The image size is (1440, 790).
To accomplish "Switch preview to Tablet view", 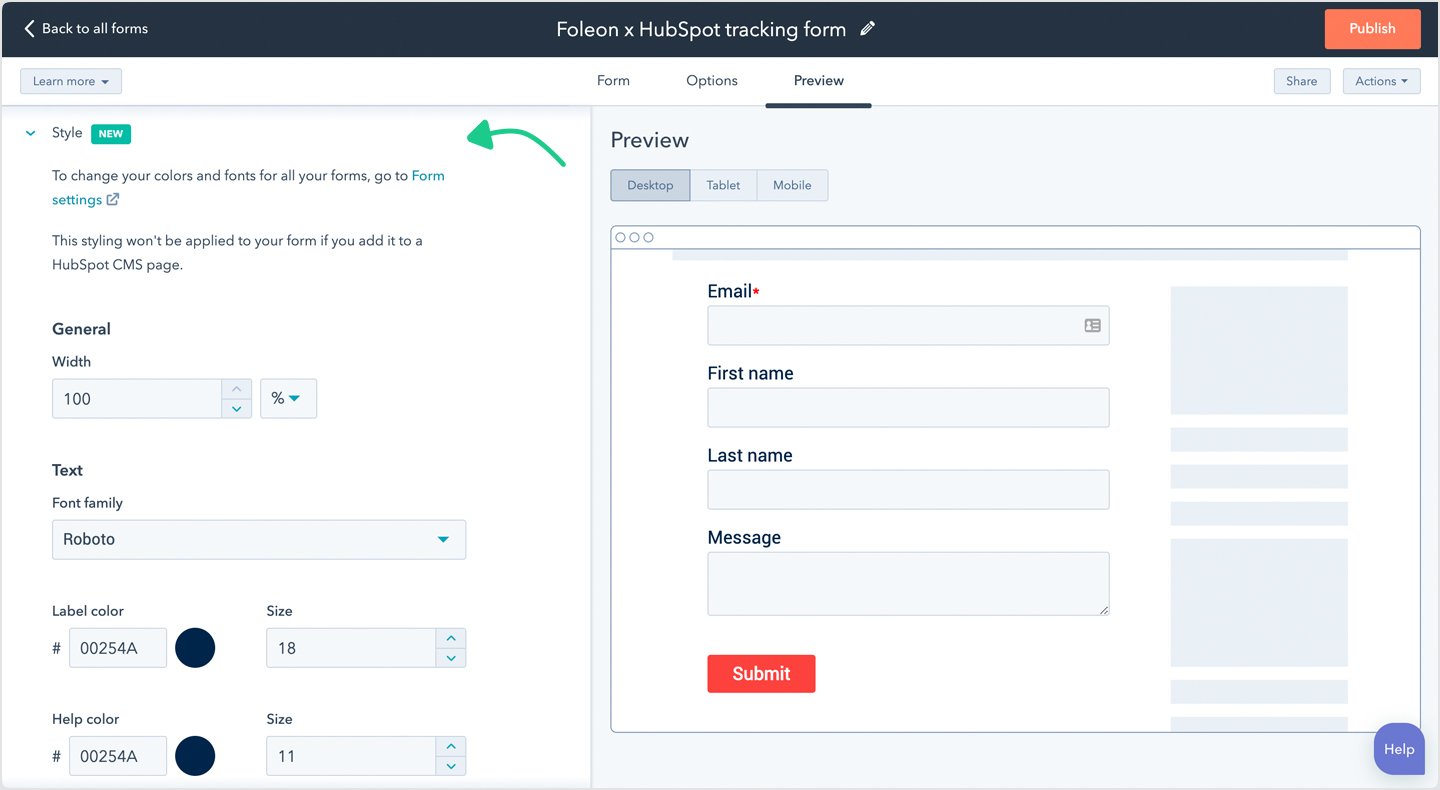I will coord(723,185).
